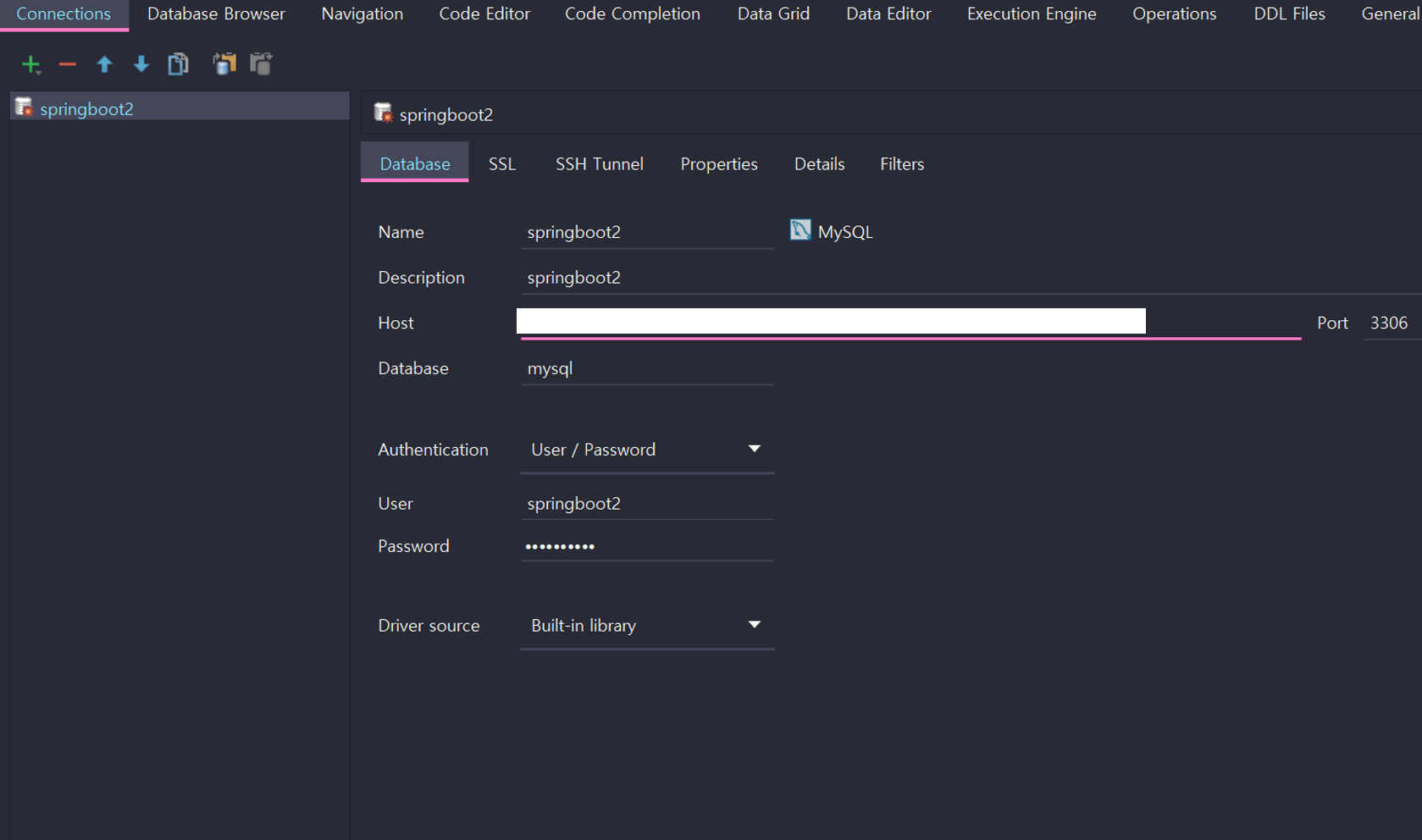Click the Port label text
The image size is (1422, 840).
pos(1332,323)
